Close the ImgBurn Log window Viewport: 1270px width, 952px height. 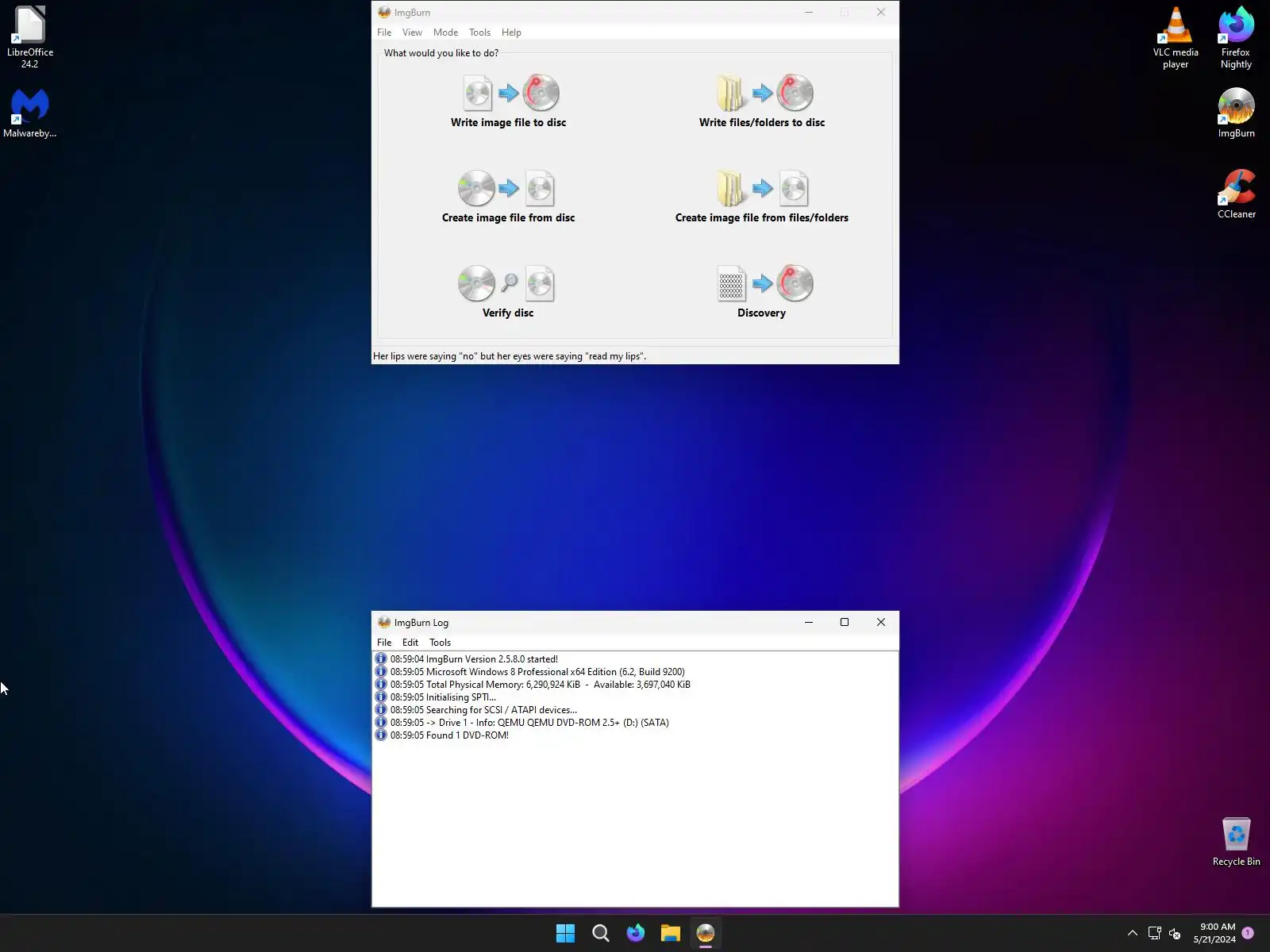coord(881,622)
